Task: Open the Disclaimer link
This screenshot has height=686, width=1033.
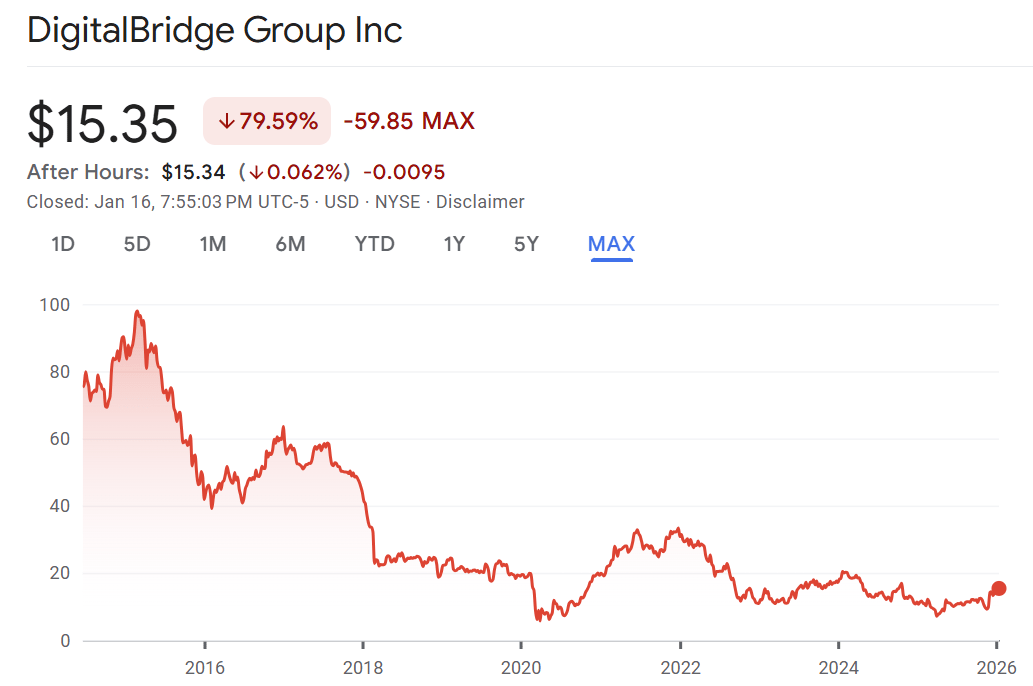Action: click(481, 201)
